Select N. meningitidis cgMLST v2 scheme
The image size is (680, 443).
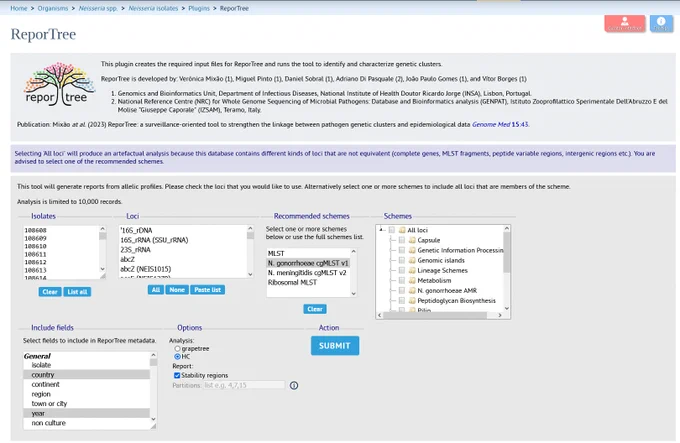pos(307,273)
